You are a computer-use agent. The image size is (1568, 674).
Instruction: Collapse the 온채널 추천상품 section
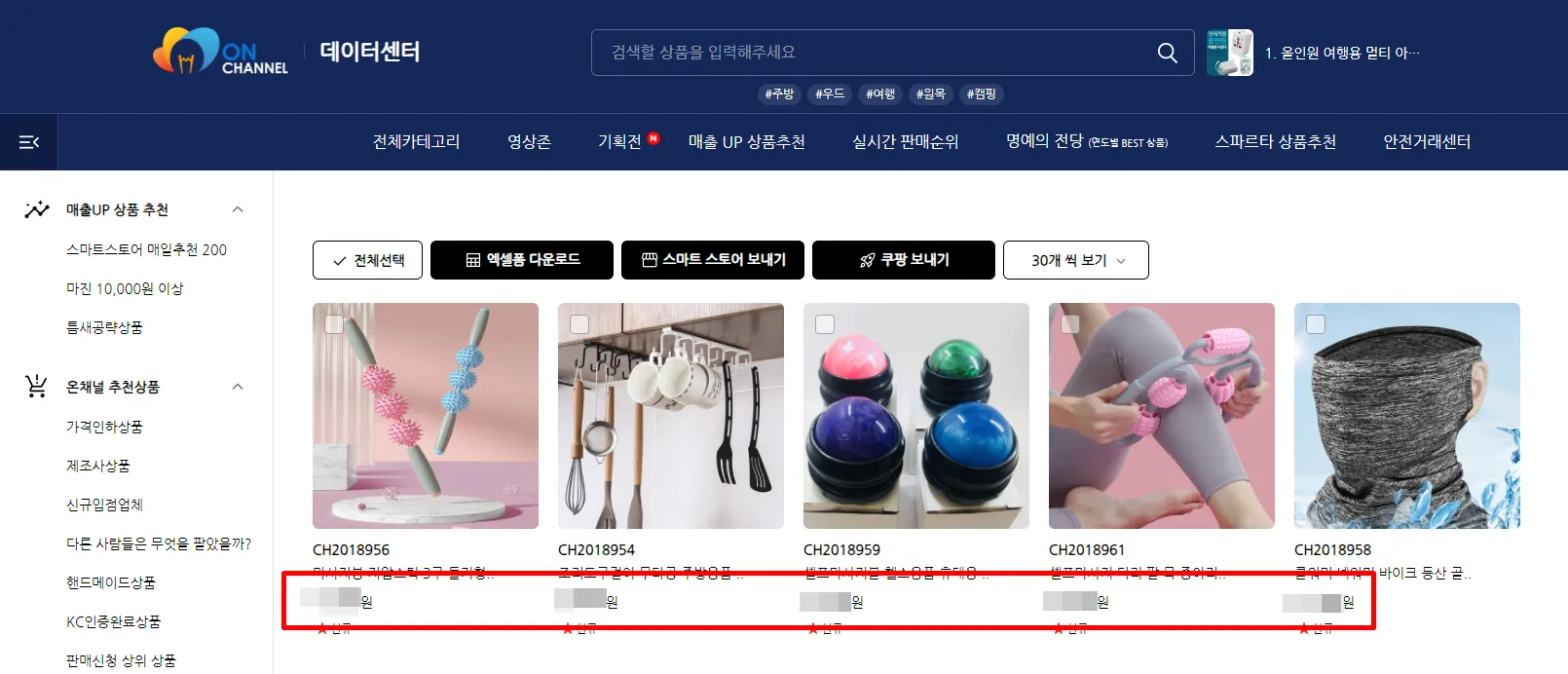(x=238, y=387)
